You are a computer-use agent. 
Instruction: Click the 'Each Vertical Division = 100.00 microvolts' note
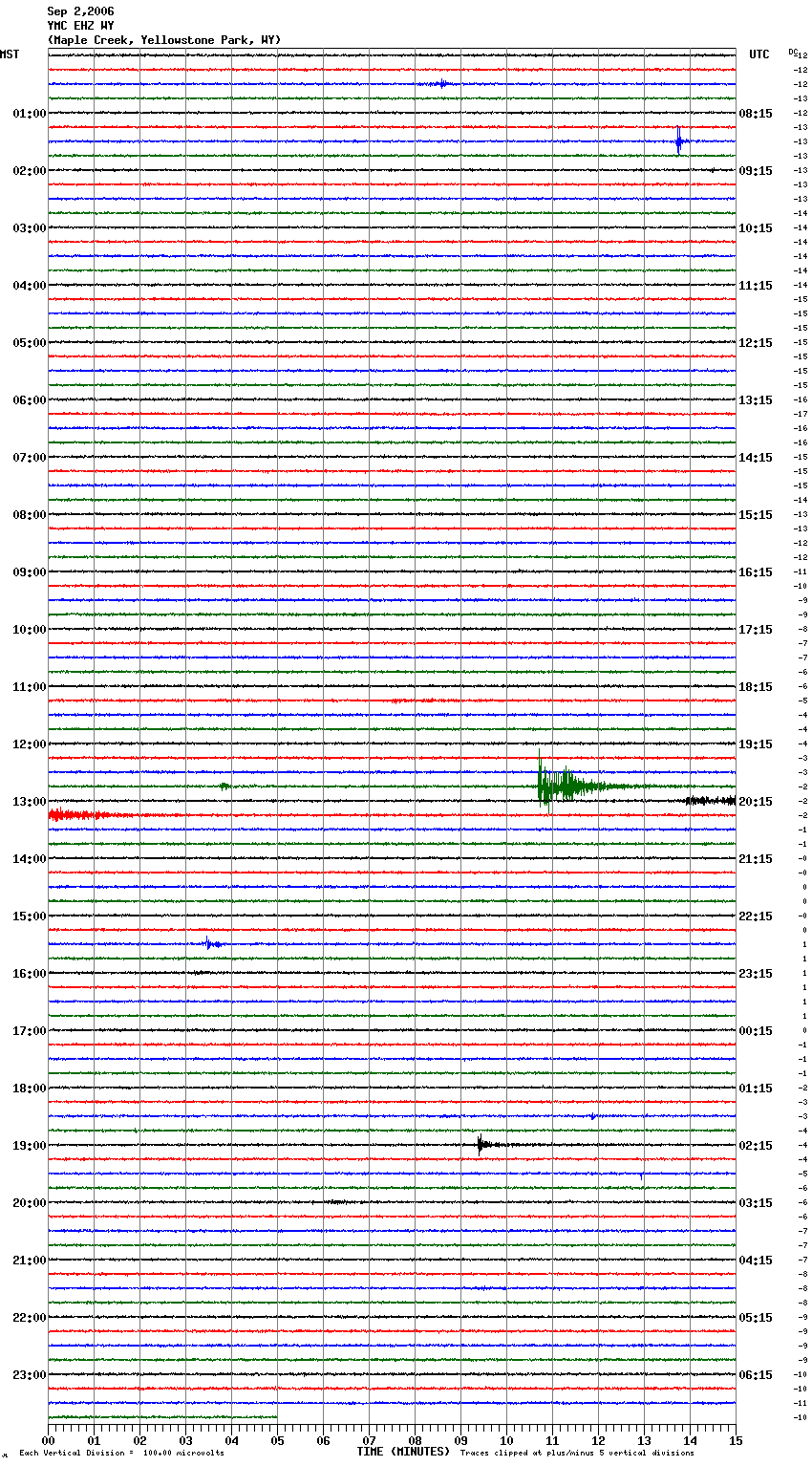(121, 1453)
